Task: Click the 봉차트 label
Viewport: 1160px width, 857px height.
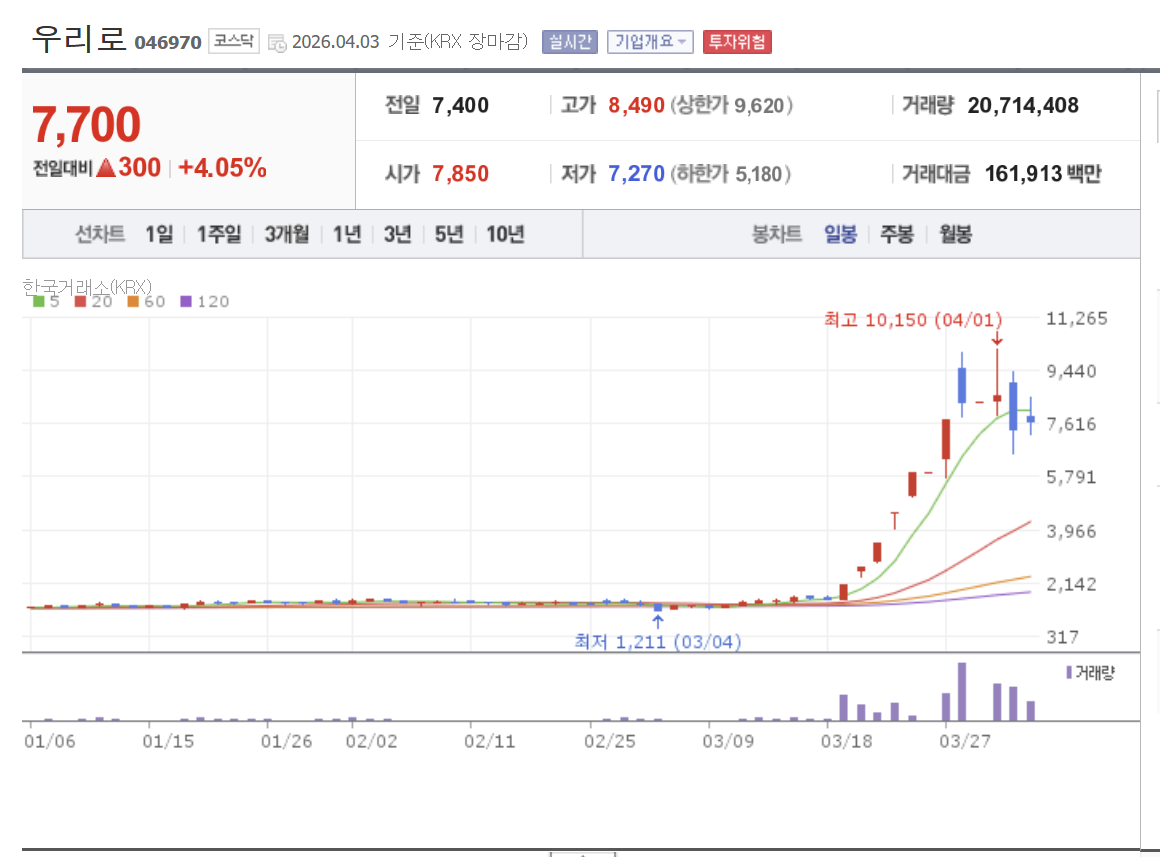Action: (x=777, y=235)
